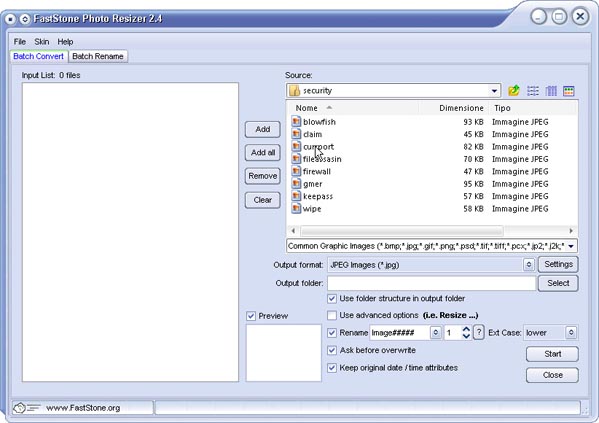Decrease the rename start number
This screenshot has height=423, width=599.
click(x=466, y=336)
